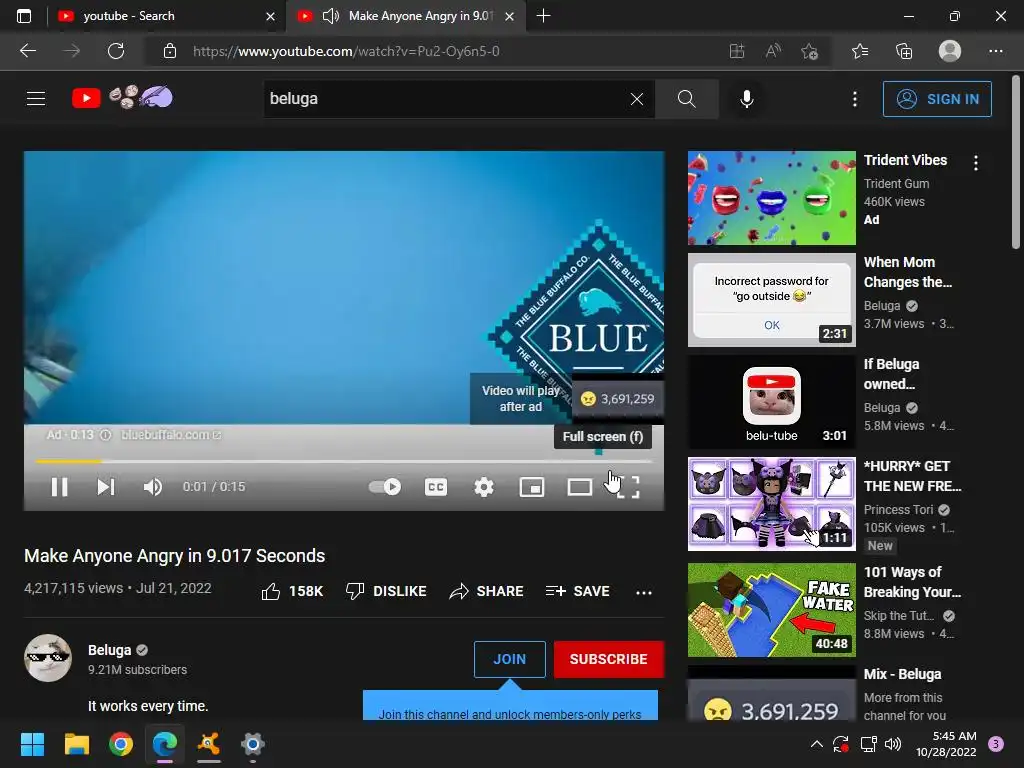Open bluebuffalo.com ad link
The width and height of the screenshot is (1024, 768).
point(170,435)
